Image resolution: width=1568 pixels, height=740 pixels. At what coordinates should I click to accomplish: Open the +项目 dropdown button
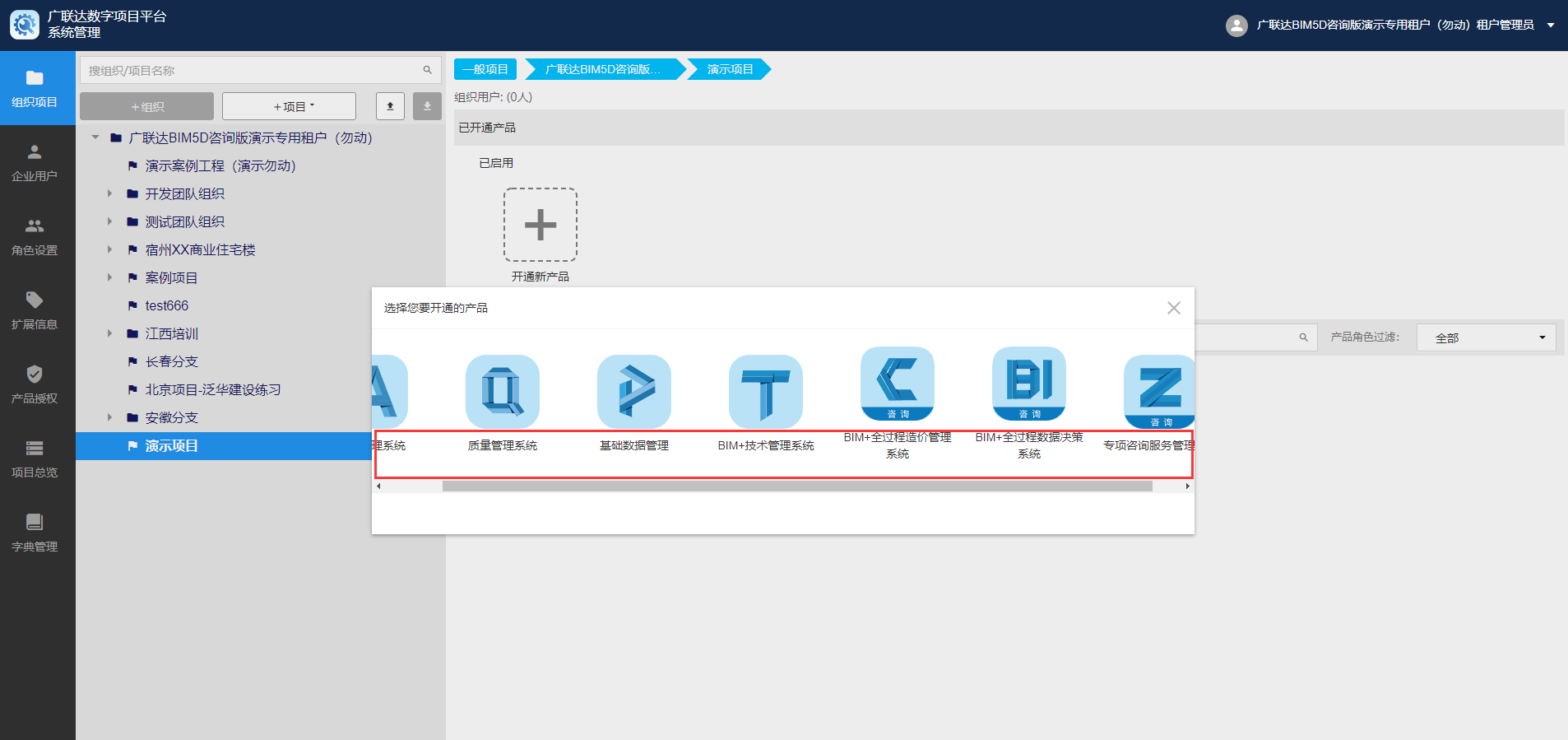[x=289, y=106]
